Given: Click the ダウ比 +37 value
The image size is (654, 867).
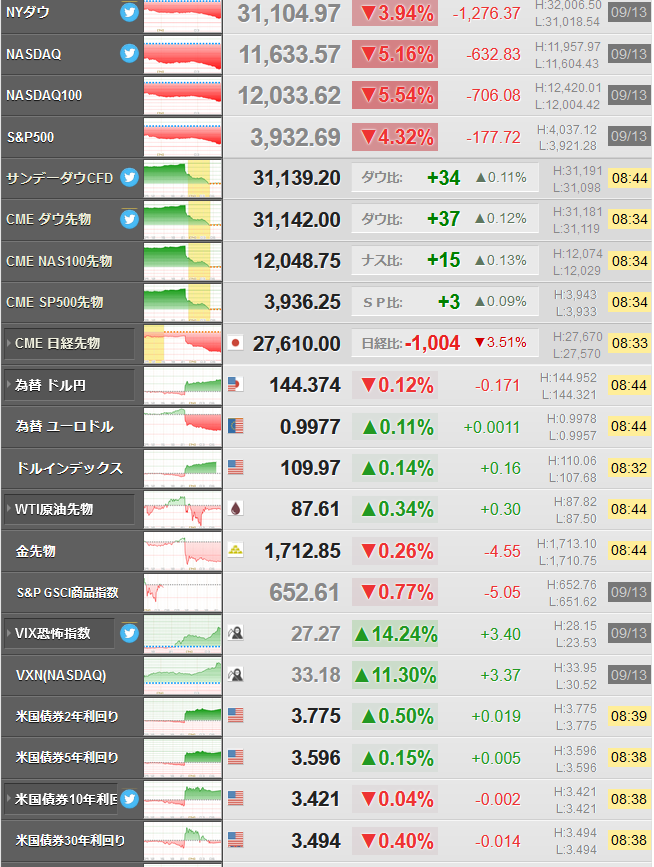Looking at the screenshot, I should 443,219.
